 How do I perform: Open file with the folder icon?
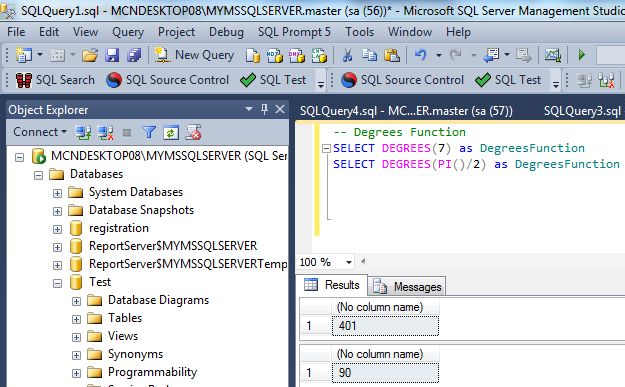[90, 55]
